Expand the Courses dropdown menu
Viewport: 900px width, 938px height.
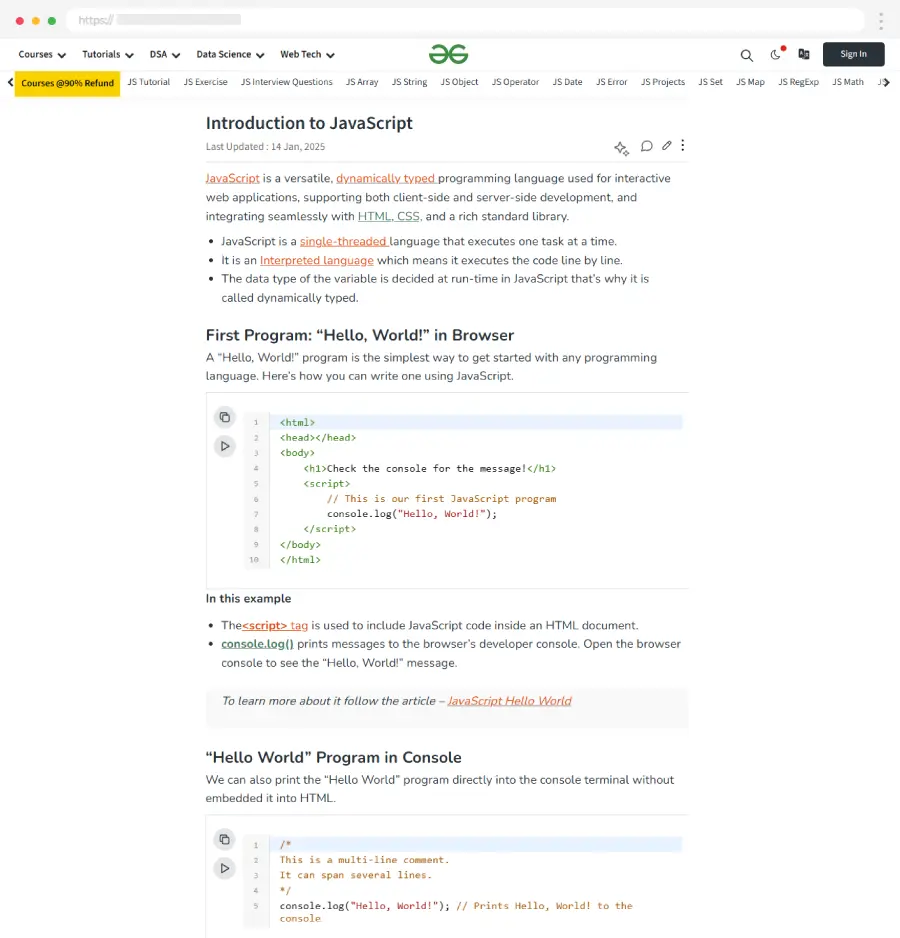coord(42,55)
